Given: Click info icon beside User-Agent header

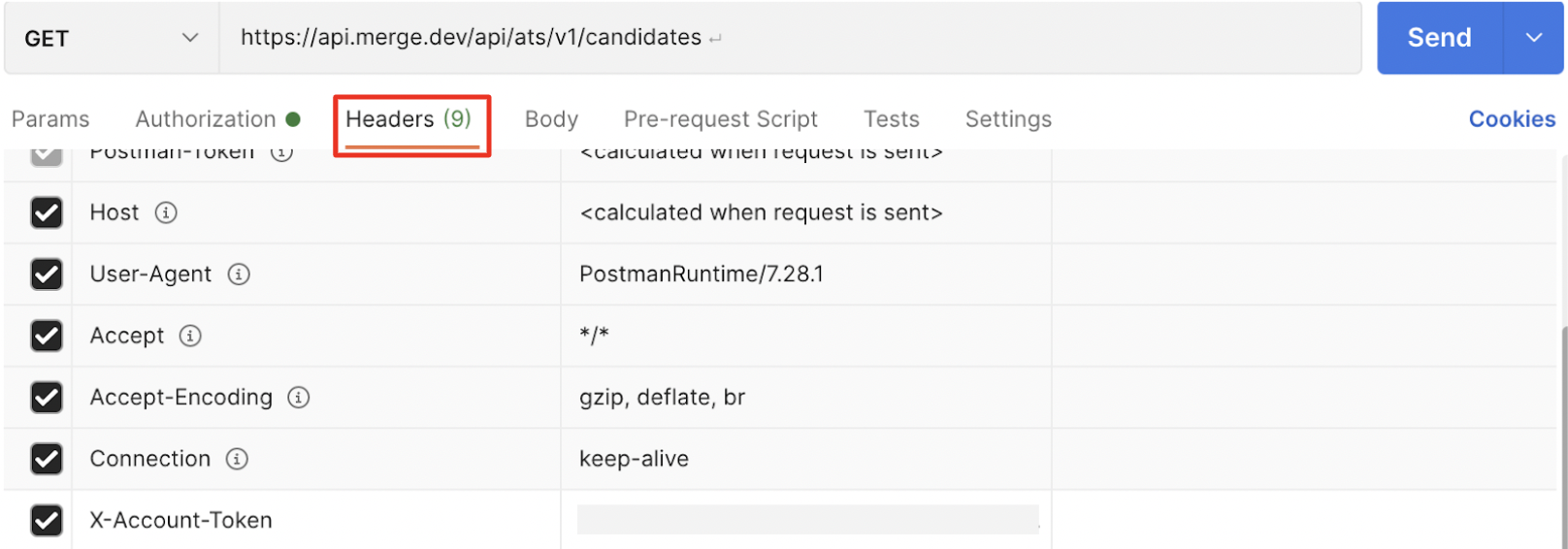Looking at the screenshot, I should [239, 274].
